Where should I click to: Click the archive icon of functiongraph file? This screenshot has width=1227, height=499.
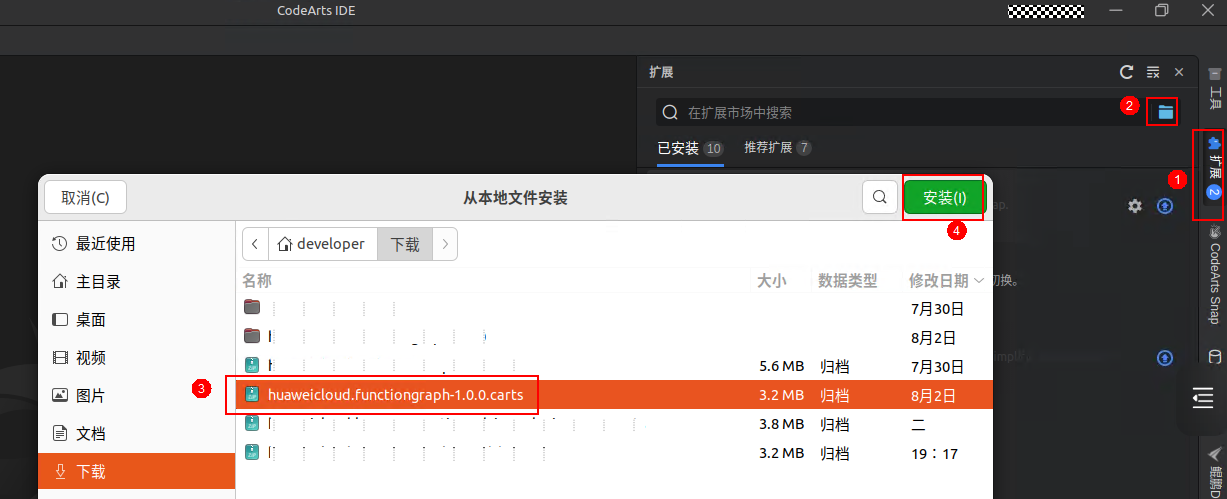point(253,394)
